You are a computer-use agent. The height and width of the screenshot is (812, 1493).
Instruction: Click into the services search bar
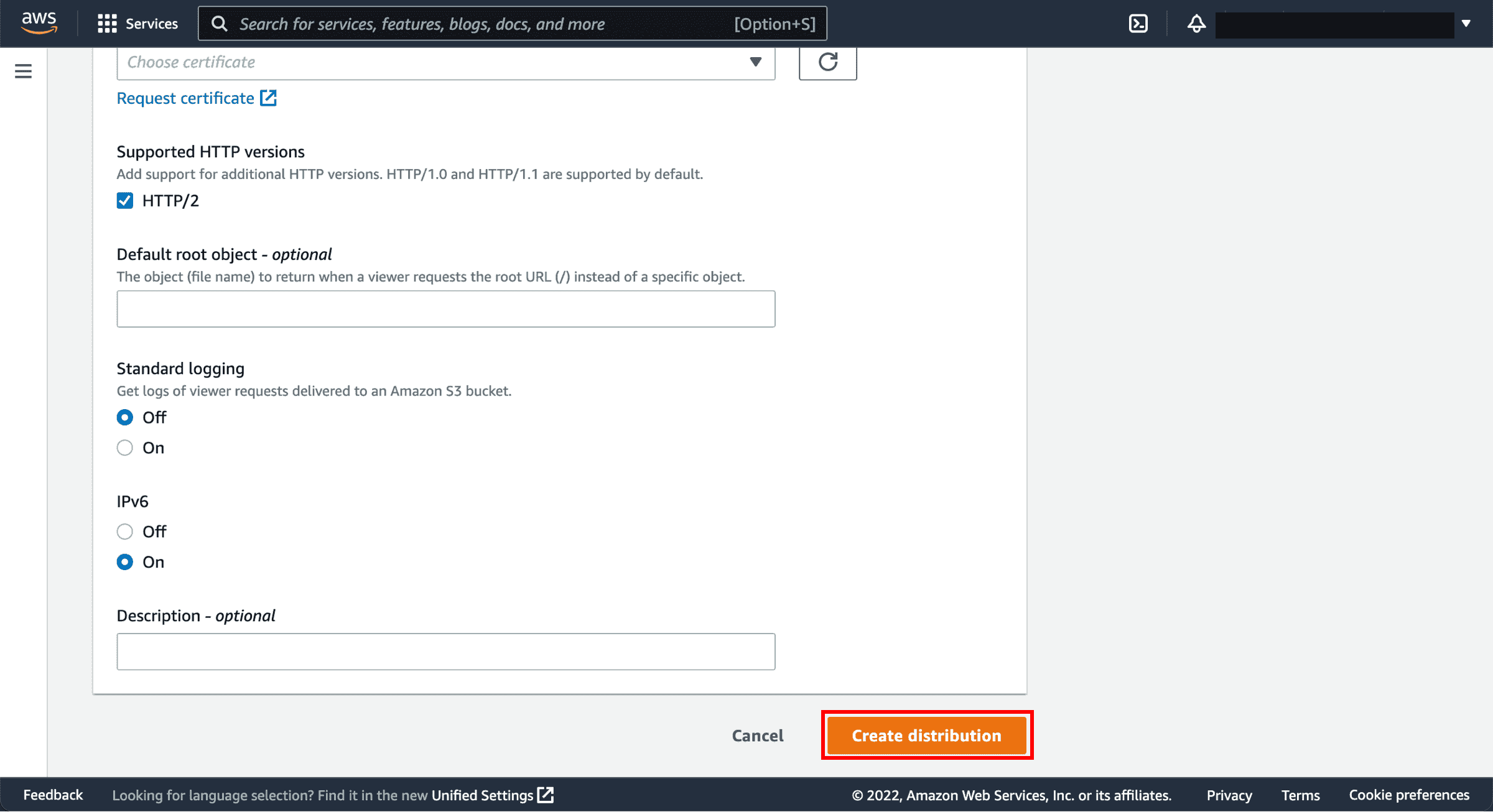[512, 24]
